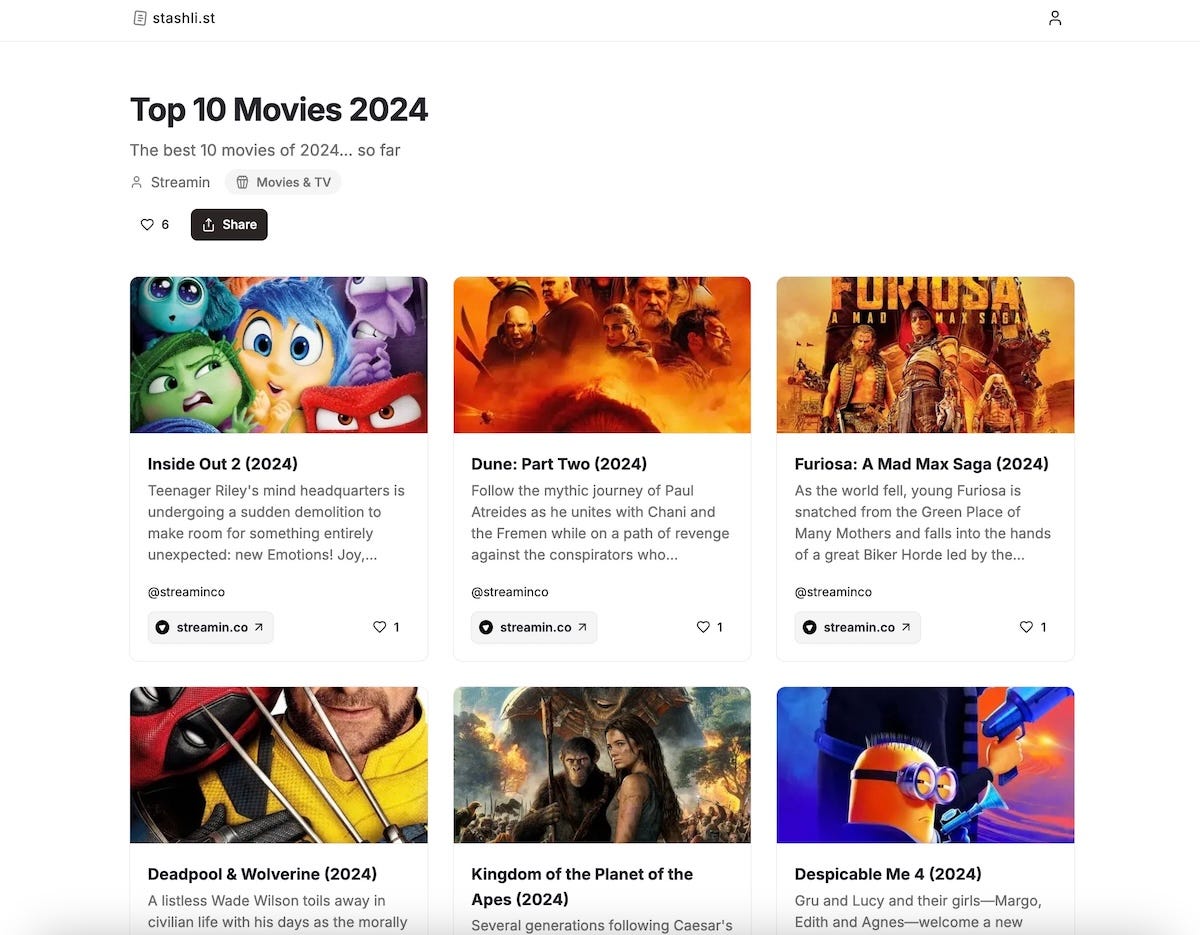
Task: Click Dune: Part Two description text
Action: [x=600, y=522]
